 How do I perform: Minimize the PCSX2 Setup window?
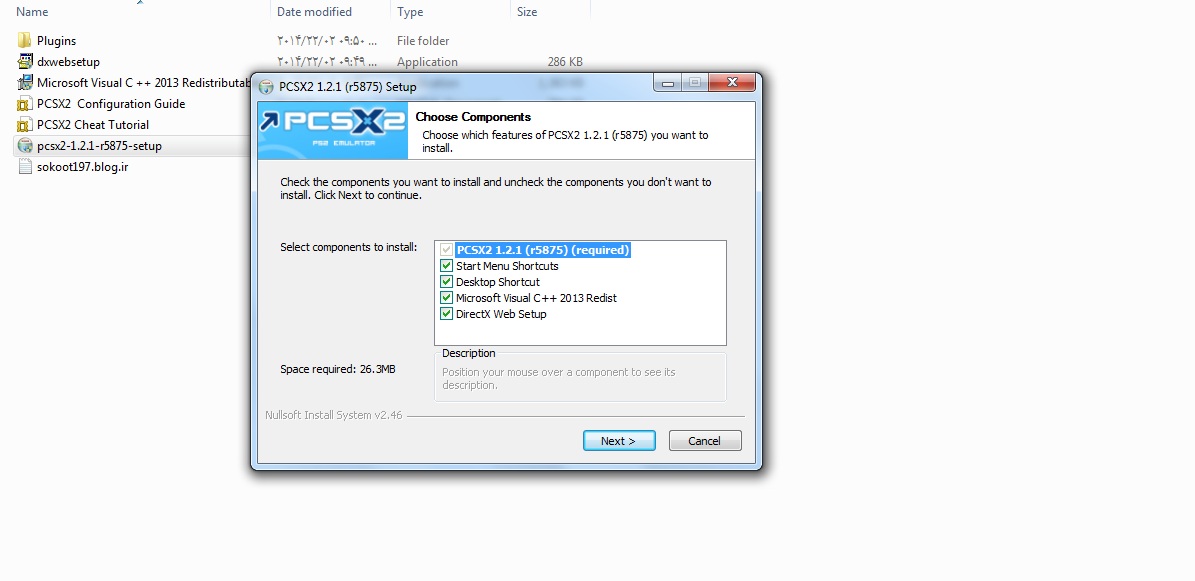coord(668,82)
